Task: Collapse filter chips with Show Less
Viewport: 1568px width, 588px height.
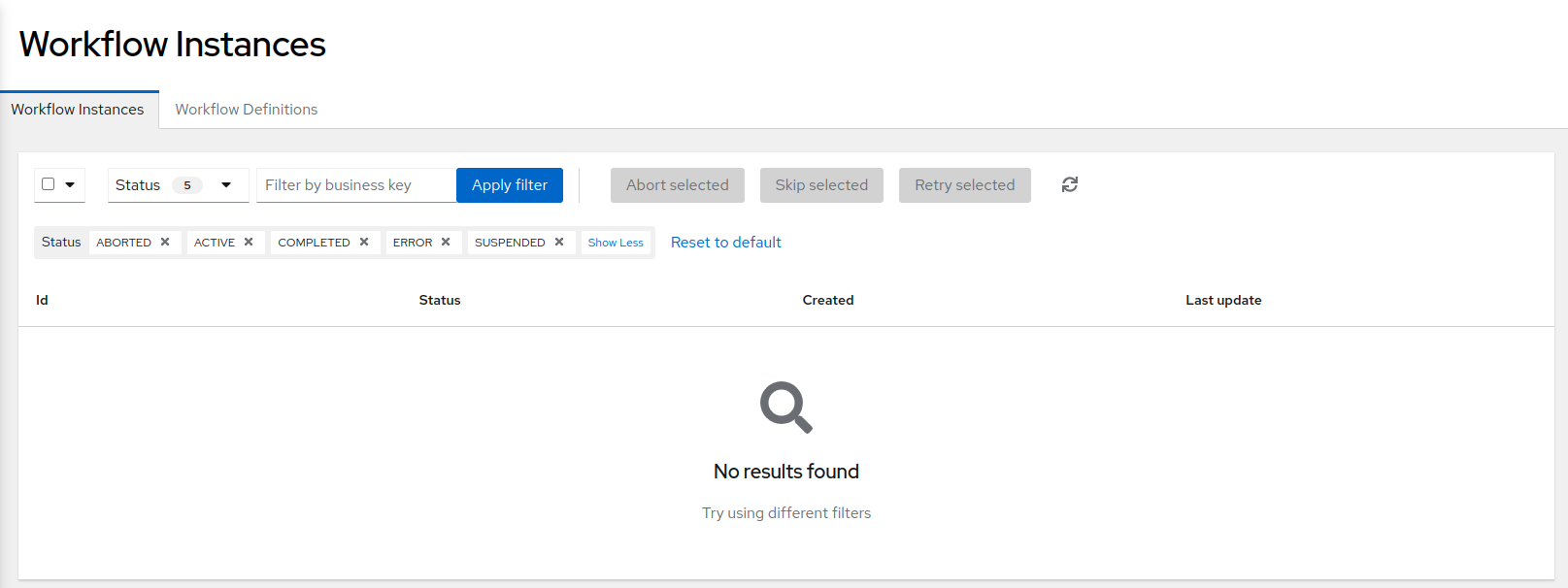Action: 616,243
